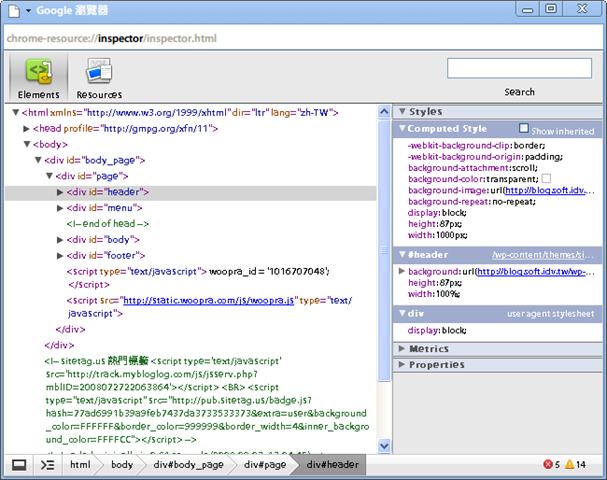
Task: Collapse the html root element node
Action: [x=15, y=113]
